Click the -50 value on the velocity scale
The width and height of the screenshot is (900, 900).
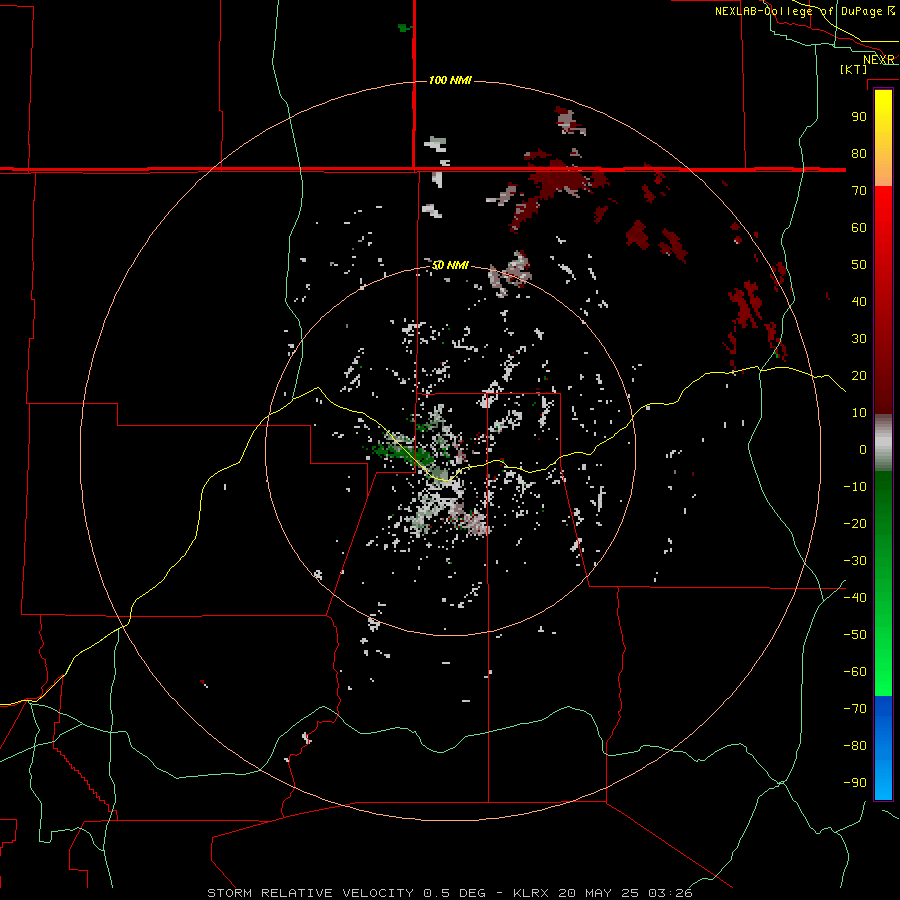click(855, 635)
